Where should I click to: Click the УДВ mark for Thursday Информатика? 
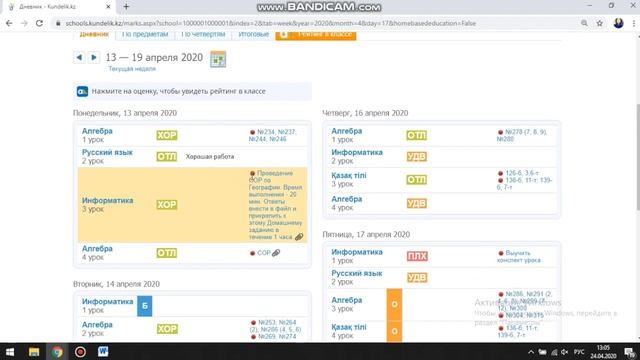point(417,157)
